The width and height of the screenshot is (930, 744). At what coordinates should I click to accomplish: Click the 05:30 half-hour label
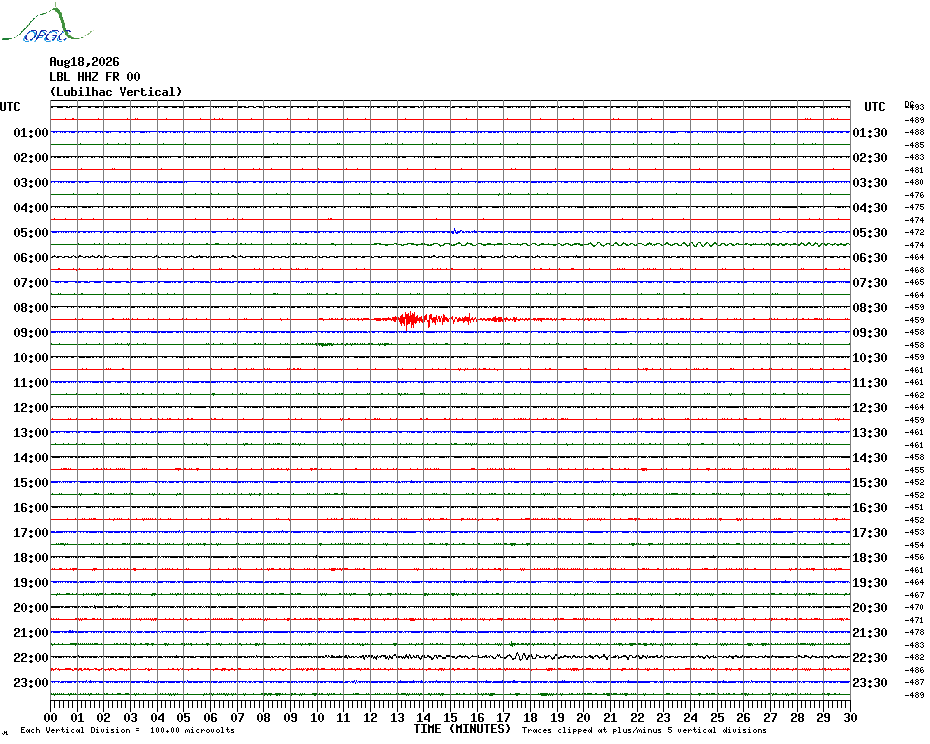pos(870,233)
